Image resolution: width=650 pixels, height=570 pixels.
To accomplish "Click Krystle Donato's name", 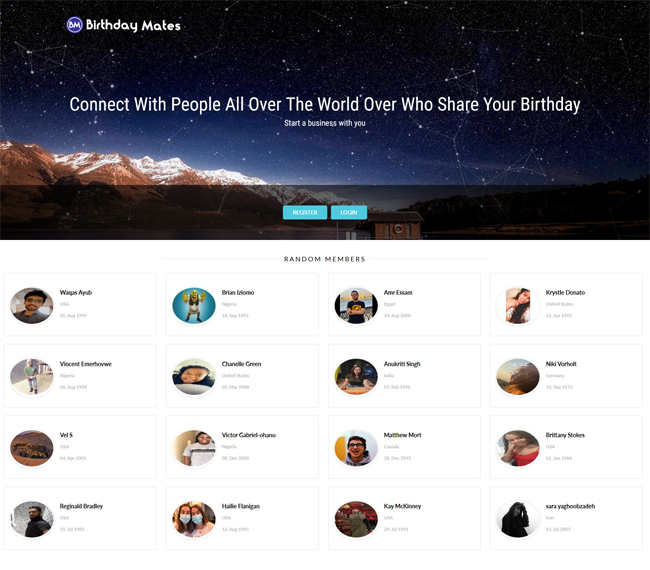I will click(565, 293).
